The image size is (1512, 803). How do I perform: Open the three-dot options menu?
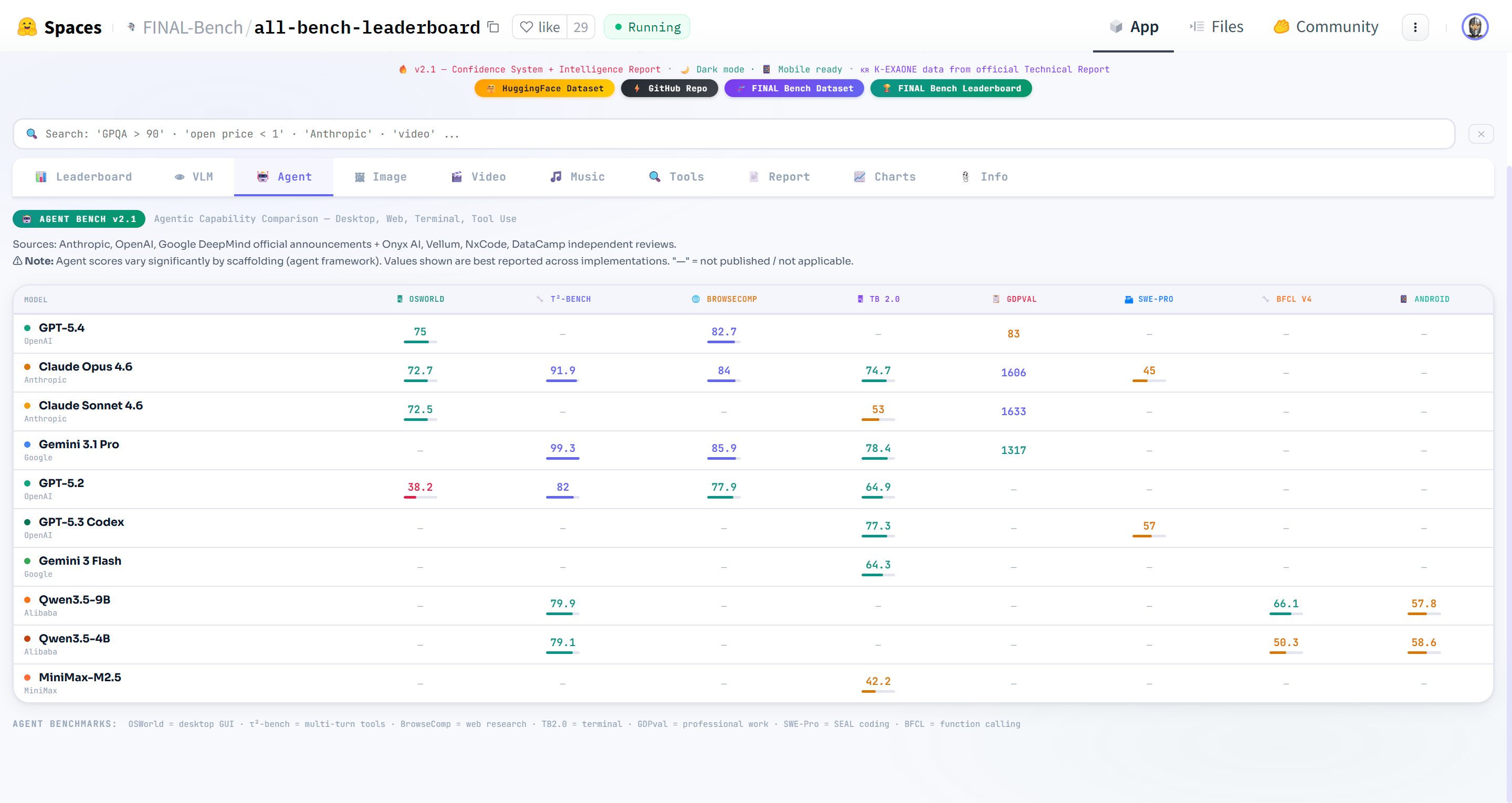(x=1414, y=27)
